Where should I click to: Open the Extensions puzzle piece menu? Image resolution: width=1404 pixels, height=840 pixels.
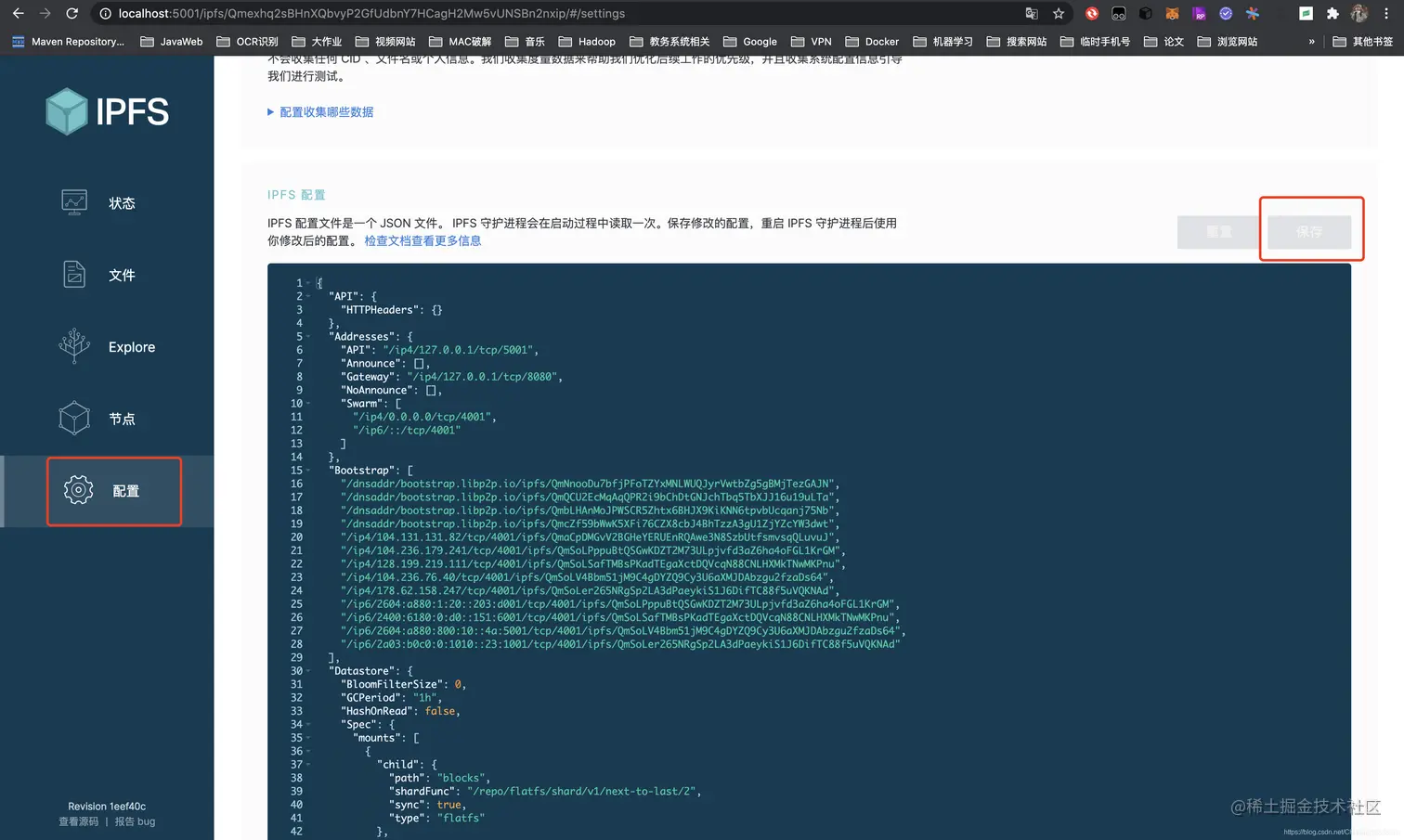point(1332,13)
